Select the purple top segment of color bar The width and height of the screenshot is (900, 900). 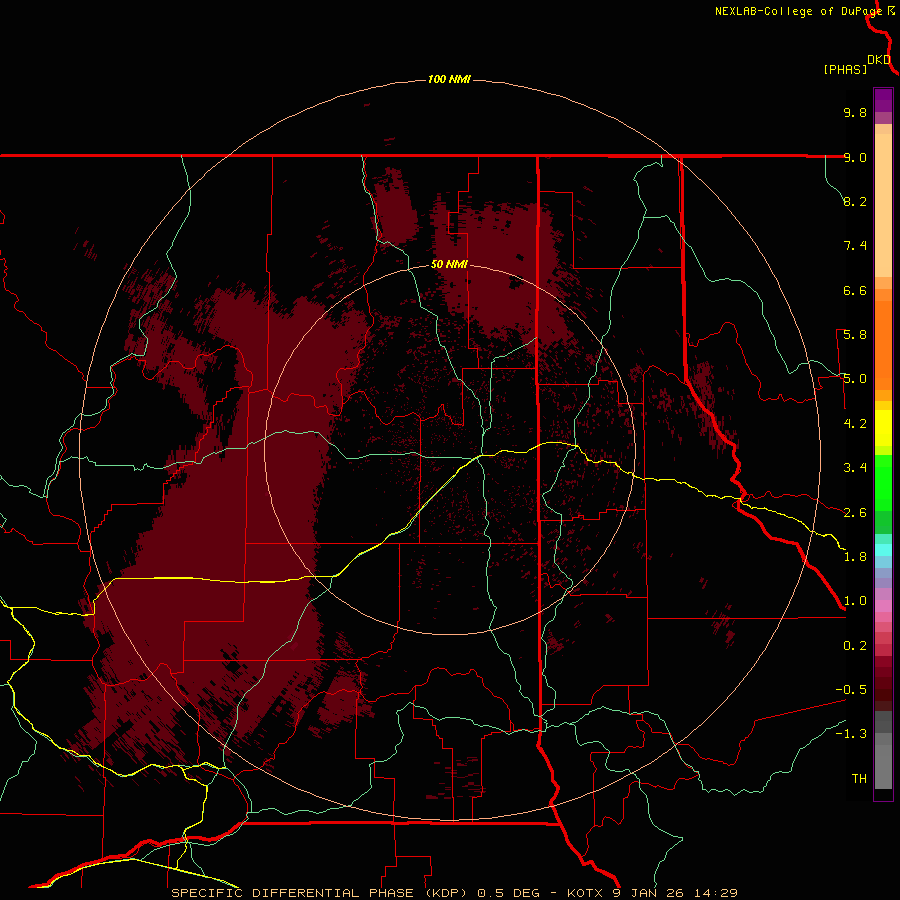click(x=883, y=100)
